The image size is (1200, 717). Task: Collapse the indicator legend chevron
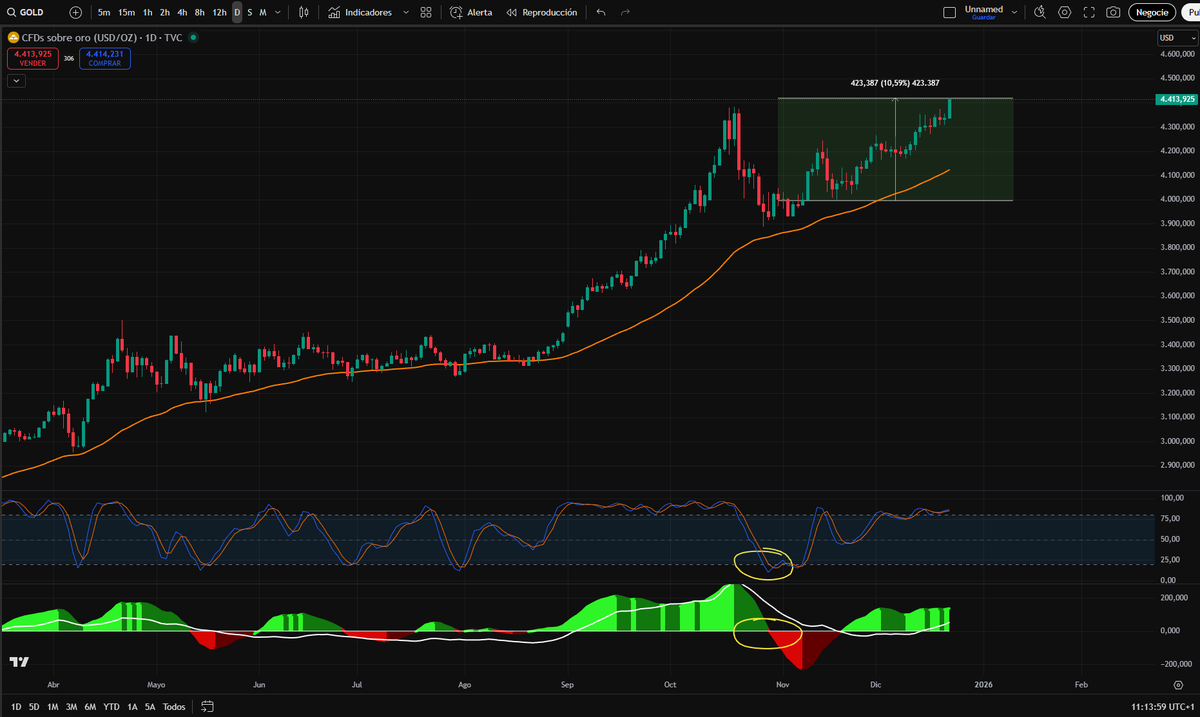[15, 80]
